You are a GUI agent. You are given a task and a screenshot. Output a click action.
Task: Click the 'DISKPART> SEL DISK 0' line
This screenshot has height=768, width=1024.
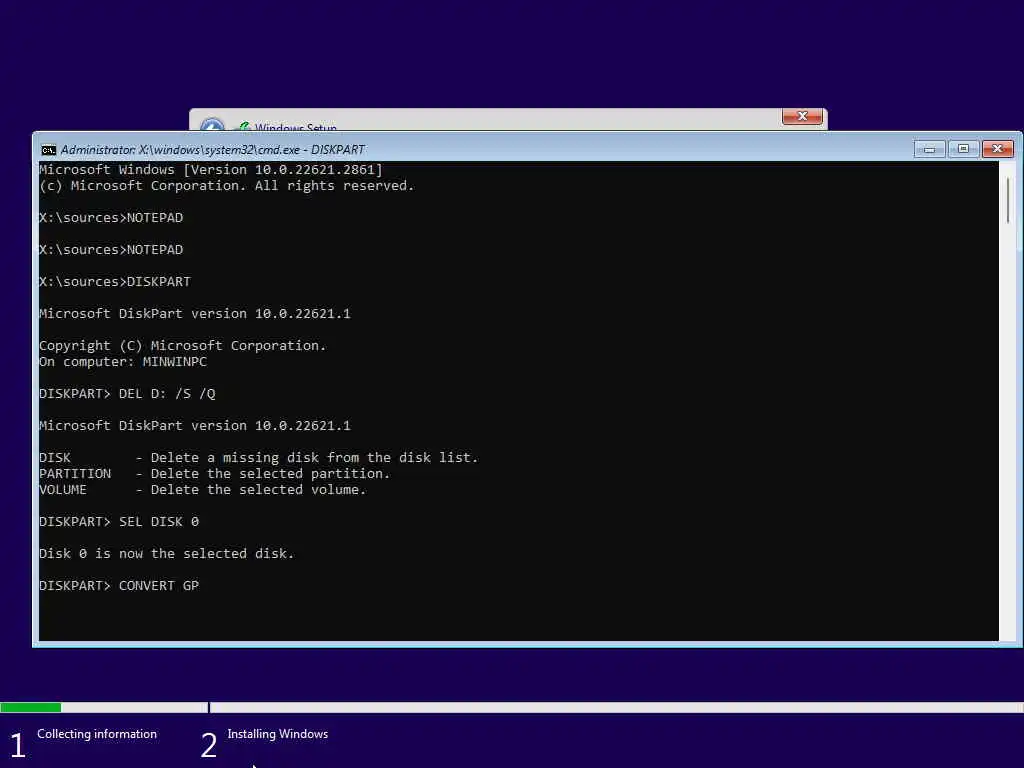119,522
